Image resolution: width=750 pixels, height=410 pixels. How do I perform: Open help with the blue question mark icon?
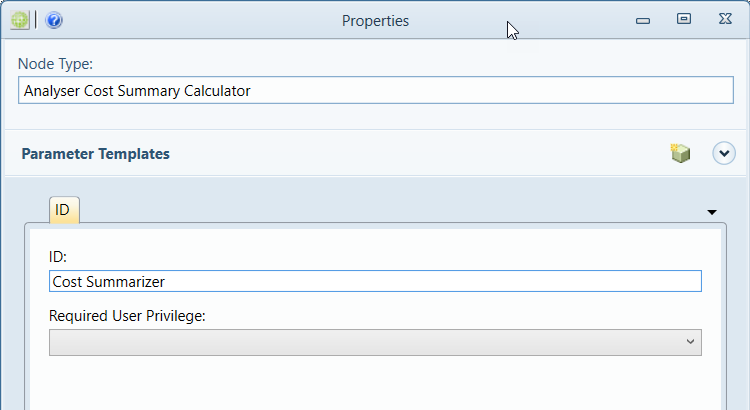[x=54, y=21]
